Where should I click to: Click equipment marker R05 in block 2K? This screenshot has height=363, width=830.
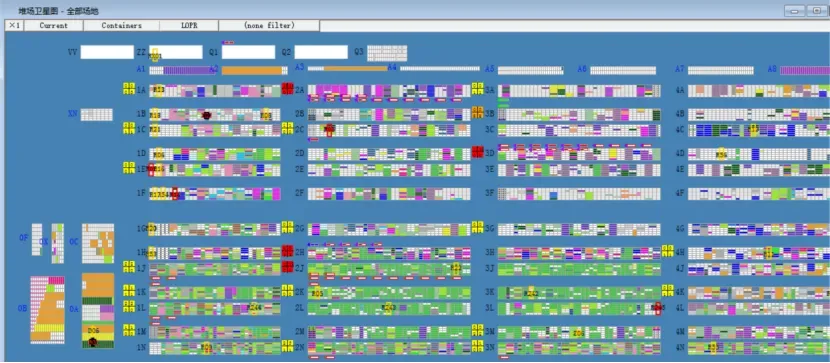tap(317, 293)
